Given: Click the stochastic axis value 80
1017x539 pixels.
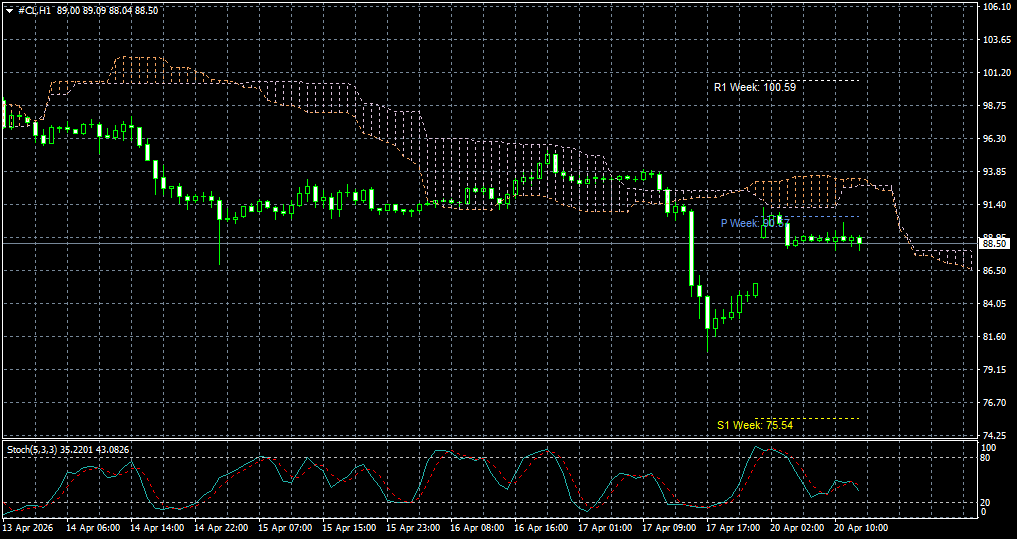Looking at the screenshot, I should 987,458.
